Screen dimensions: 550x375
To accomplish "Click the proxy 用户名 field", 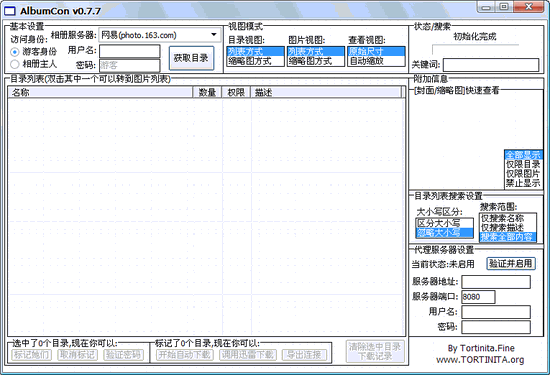I will coord(496,312).
